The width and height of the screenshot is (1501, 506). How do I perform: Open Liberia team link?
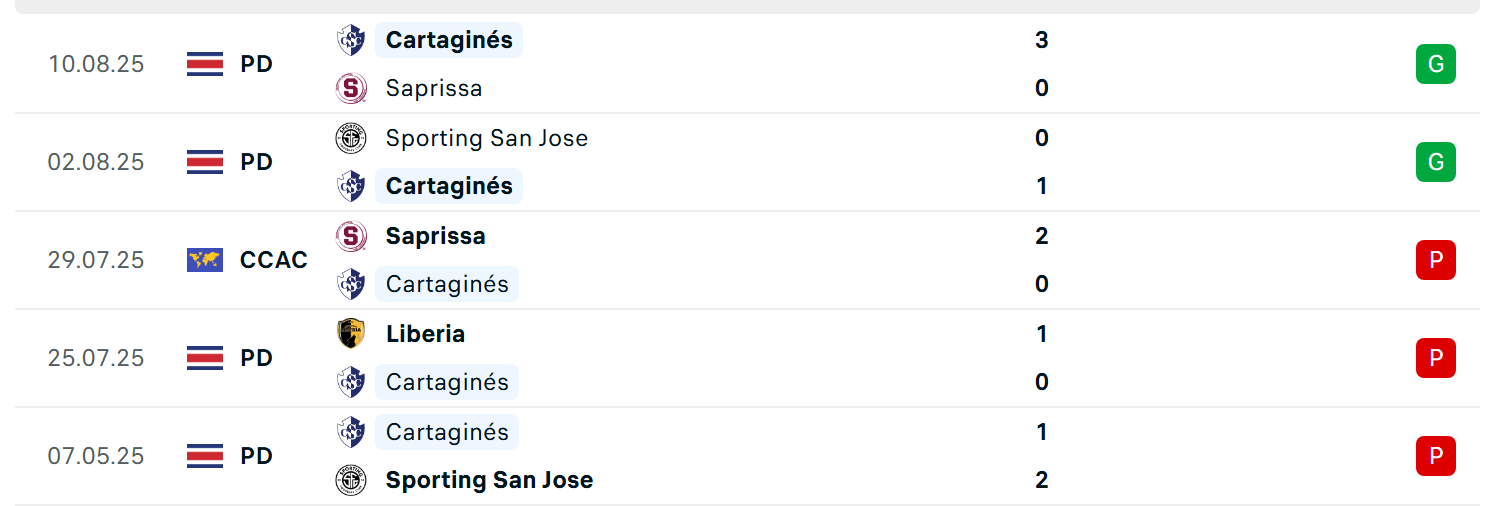click(425, 334)
